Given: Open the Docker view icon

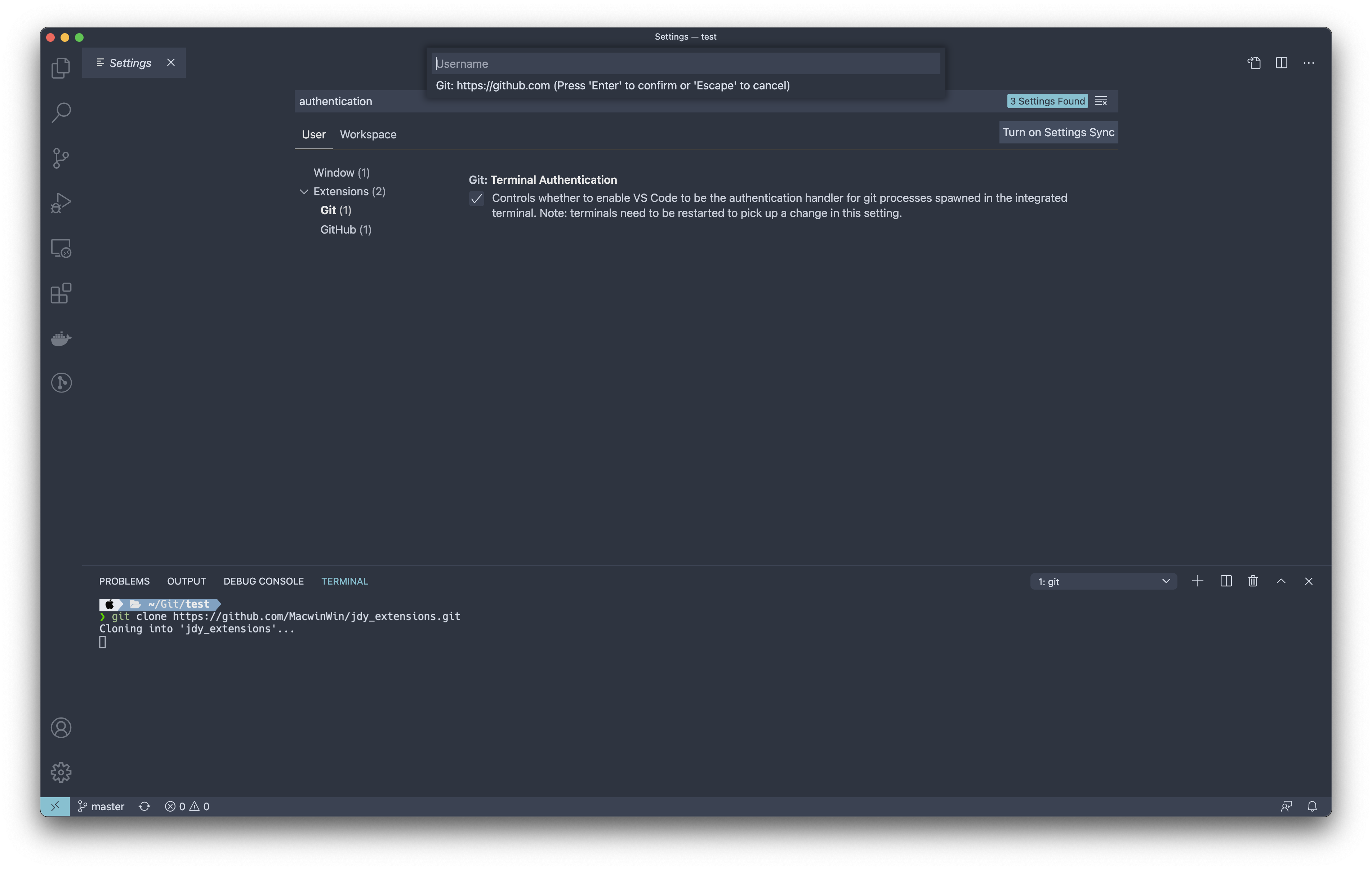Looking at the screenshot, I should (x=61, y=339).
